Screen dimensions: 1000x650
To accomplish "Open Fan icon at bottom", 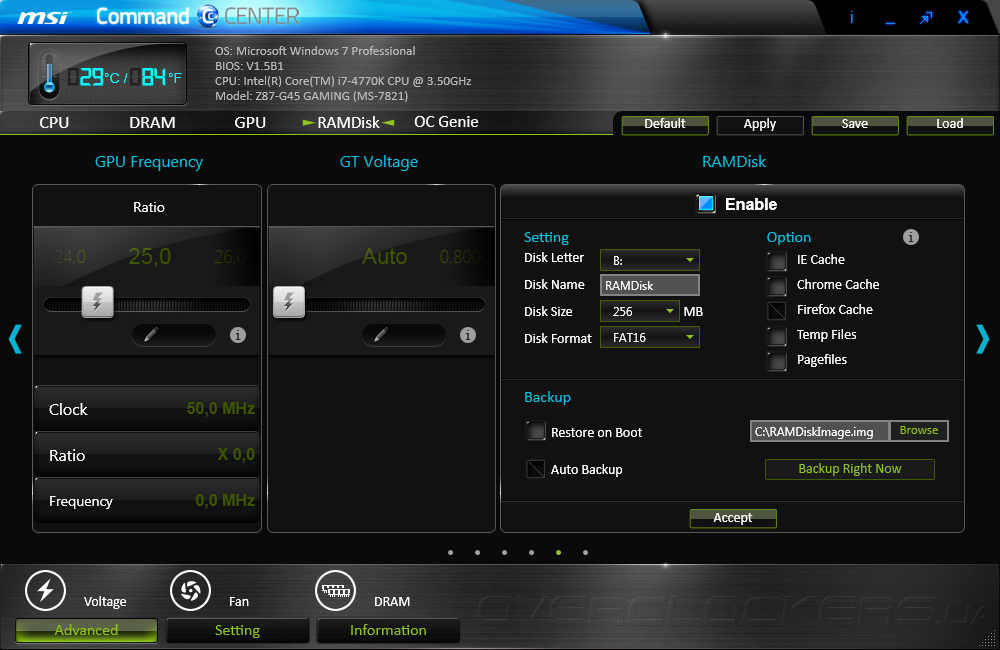I will 190,591.
